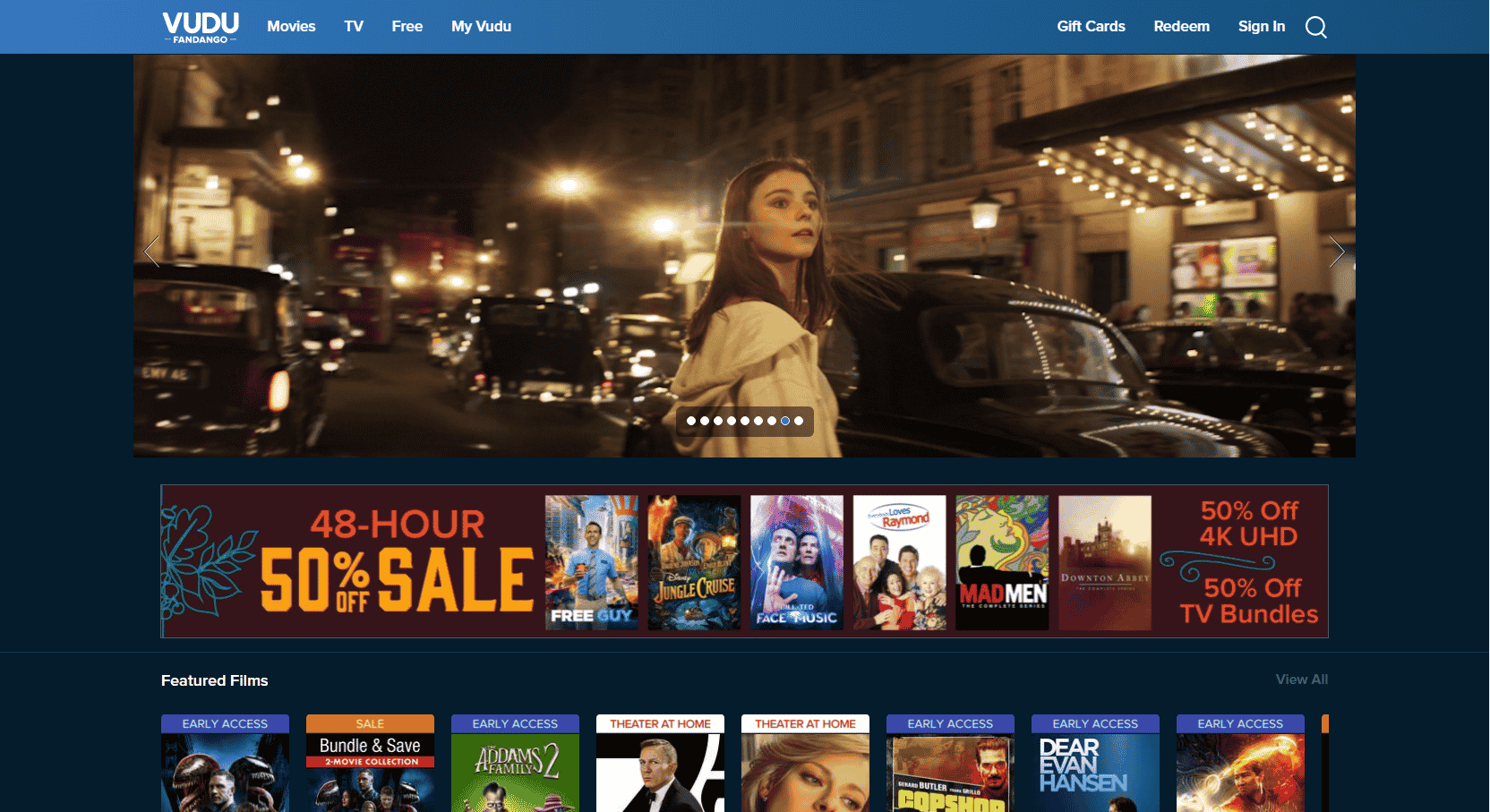The image size is (1490, 812).
Task: Open the My Vudu menu
Action: [481, 27]
